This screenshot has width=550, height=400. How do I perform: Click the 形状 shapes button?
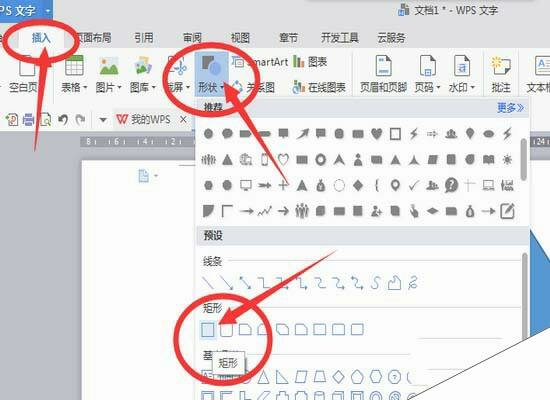click(211, 74)
